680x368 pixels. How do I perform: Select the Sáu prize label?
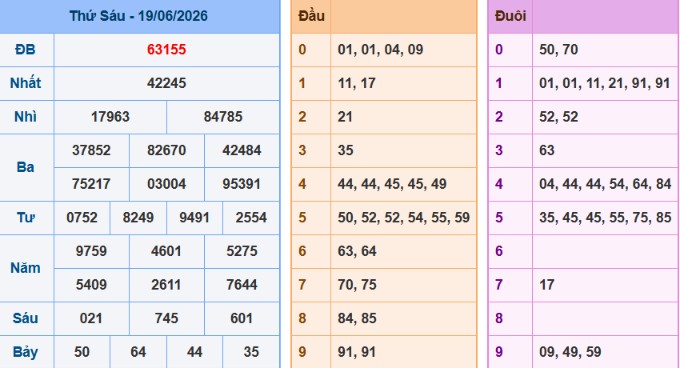[25, 318]
